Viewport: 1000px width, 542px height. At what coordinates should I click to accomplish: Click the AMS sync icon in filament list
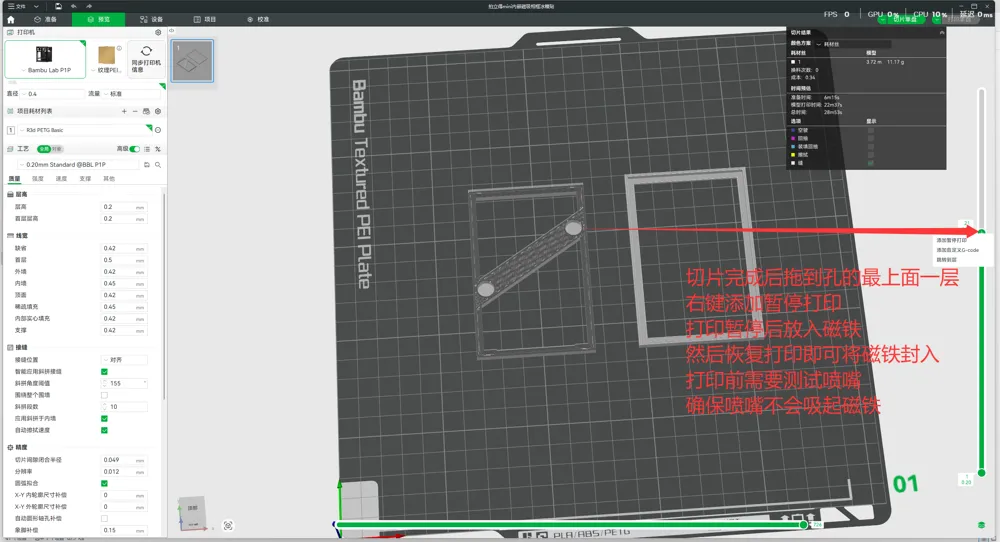(146, 111)
